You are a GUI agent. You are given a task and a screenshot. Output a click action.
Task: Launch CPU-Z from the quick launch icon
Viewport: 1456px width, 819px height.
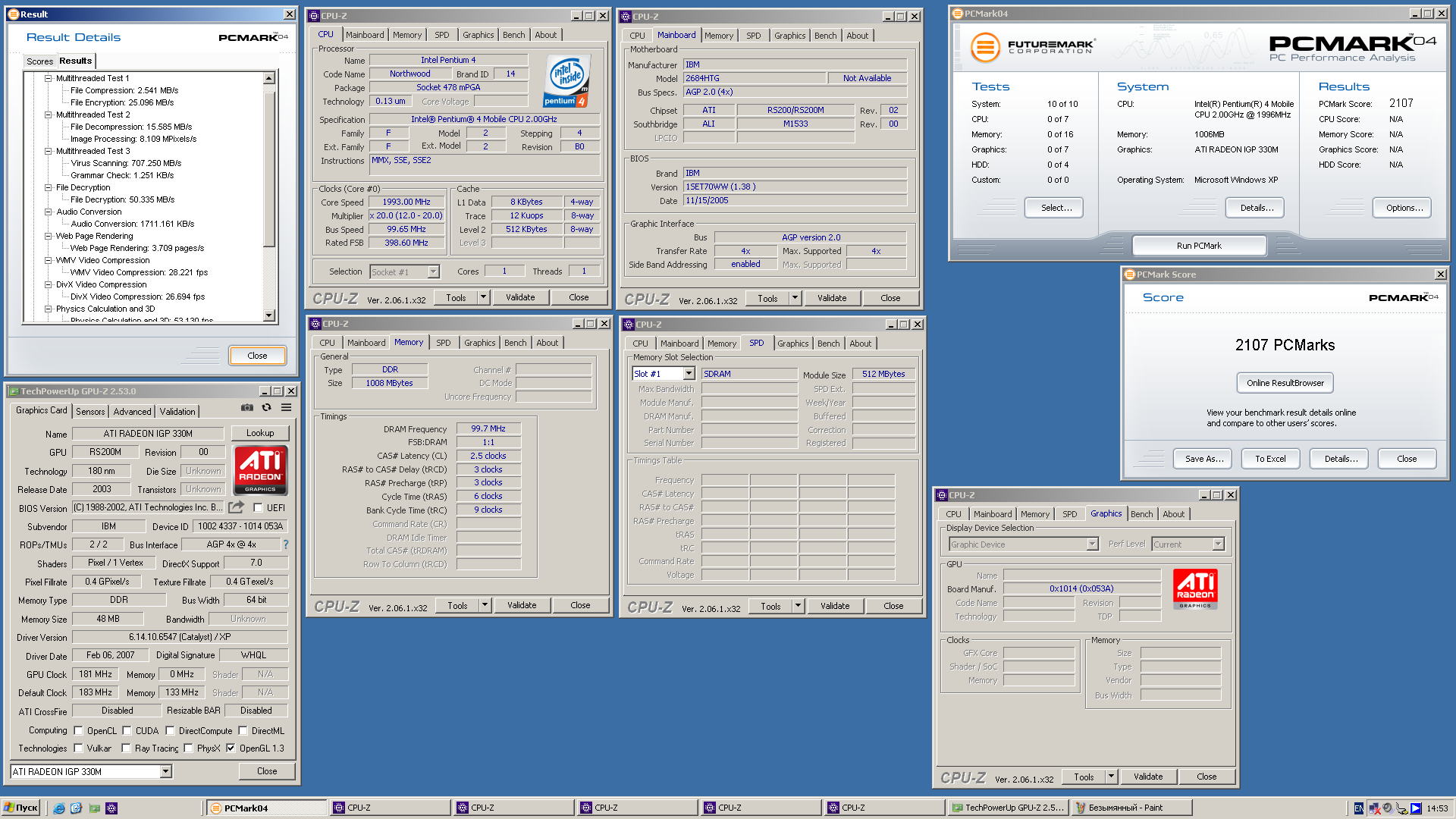point(111,808)
